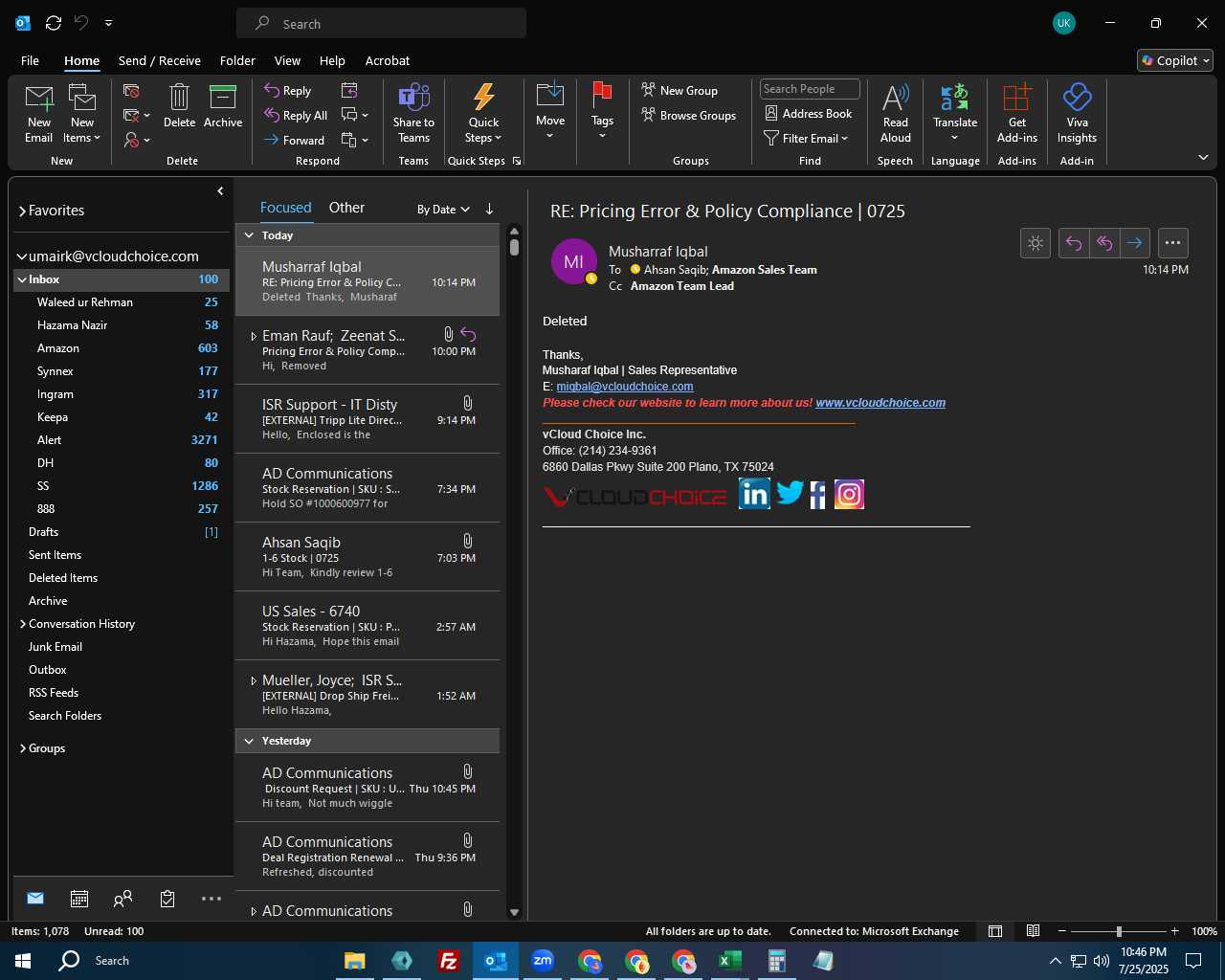
Task: Switch to the Folder tab
Action: click(x=237, y=60)
